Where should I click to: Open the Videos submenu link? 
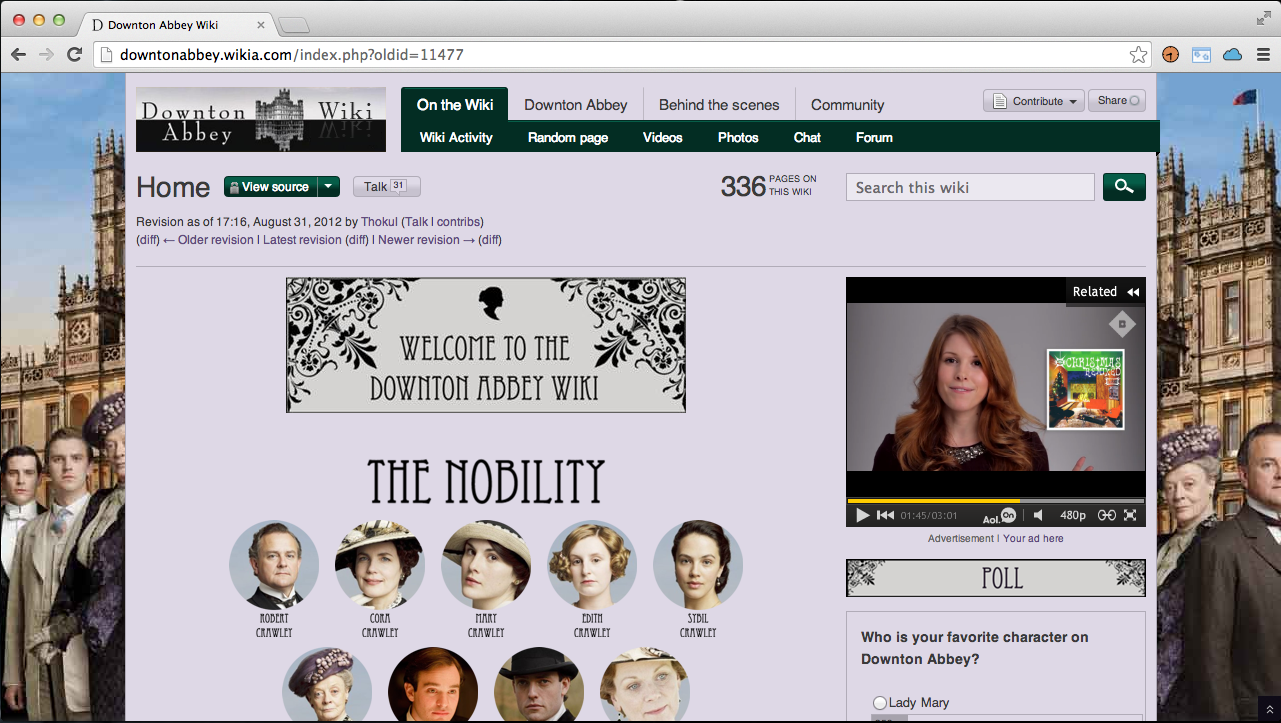click(x=663, y=137)
